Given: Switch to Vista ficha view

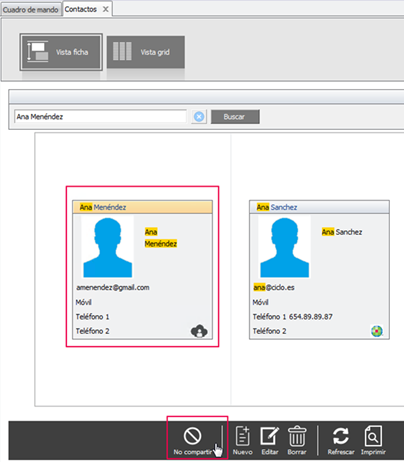Looking at the screenshot, I should [61, 52].
